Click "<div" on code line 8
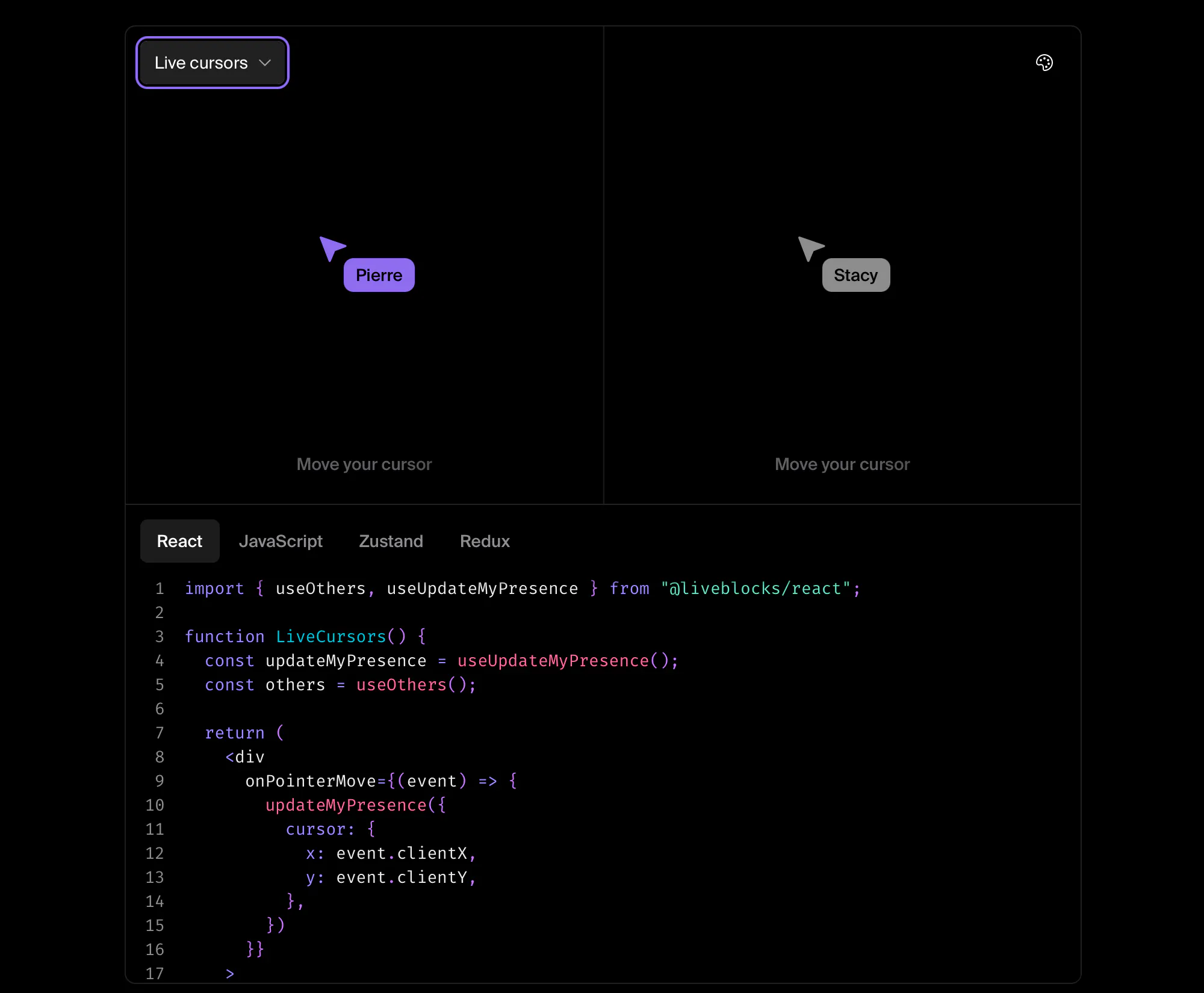 245,757
